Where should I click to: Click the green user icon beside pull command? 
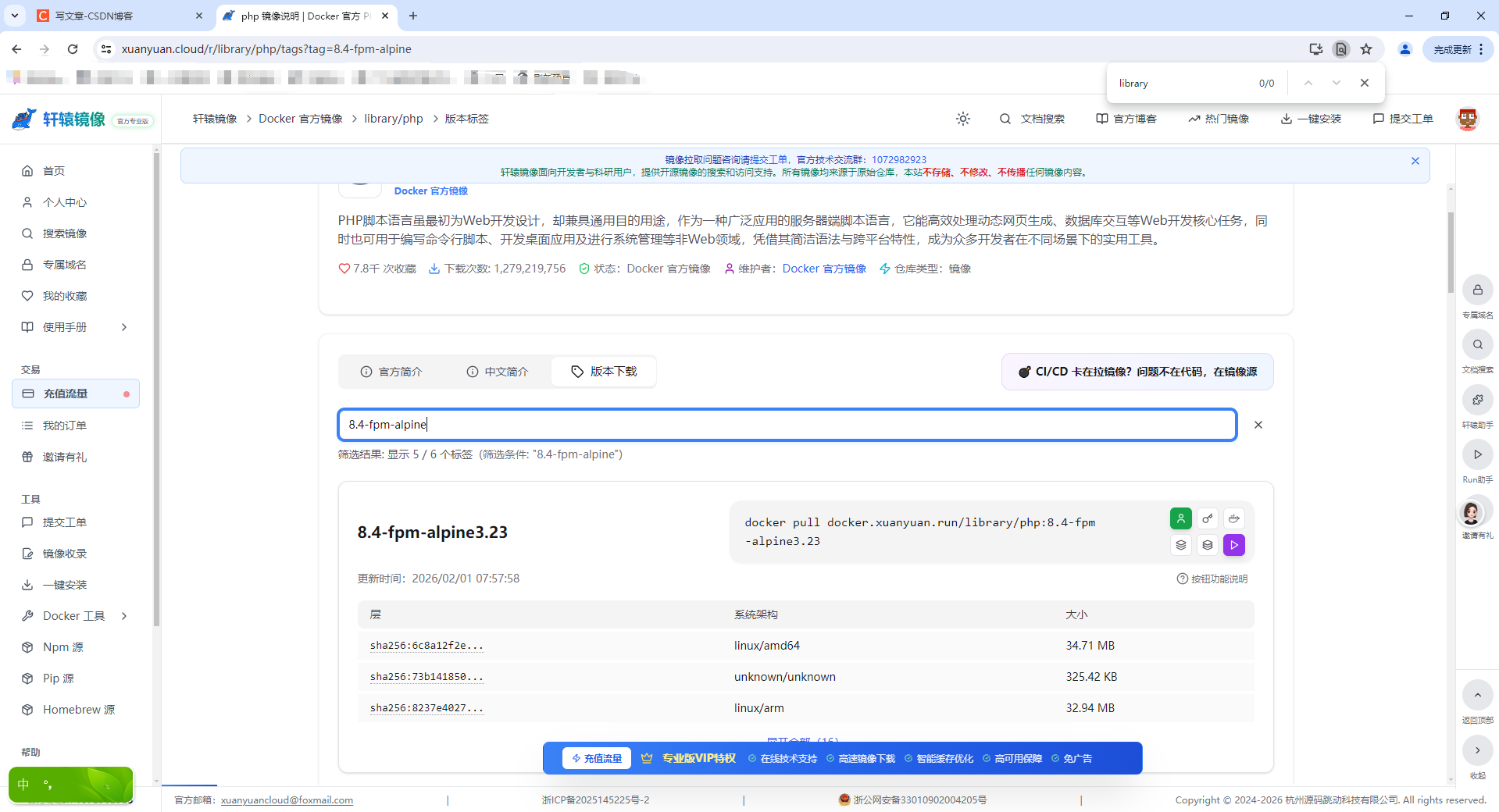[1181, 518]
